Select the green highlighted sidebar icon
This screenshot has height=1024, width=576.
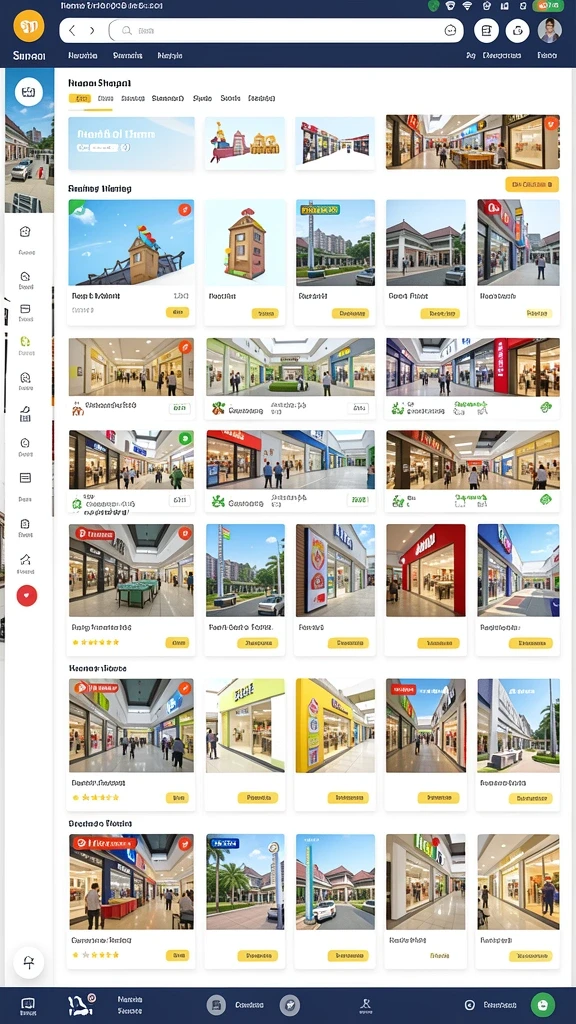25,342
